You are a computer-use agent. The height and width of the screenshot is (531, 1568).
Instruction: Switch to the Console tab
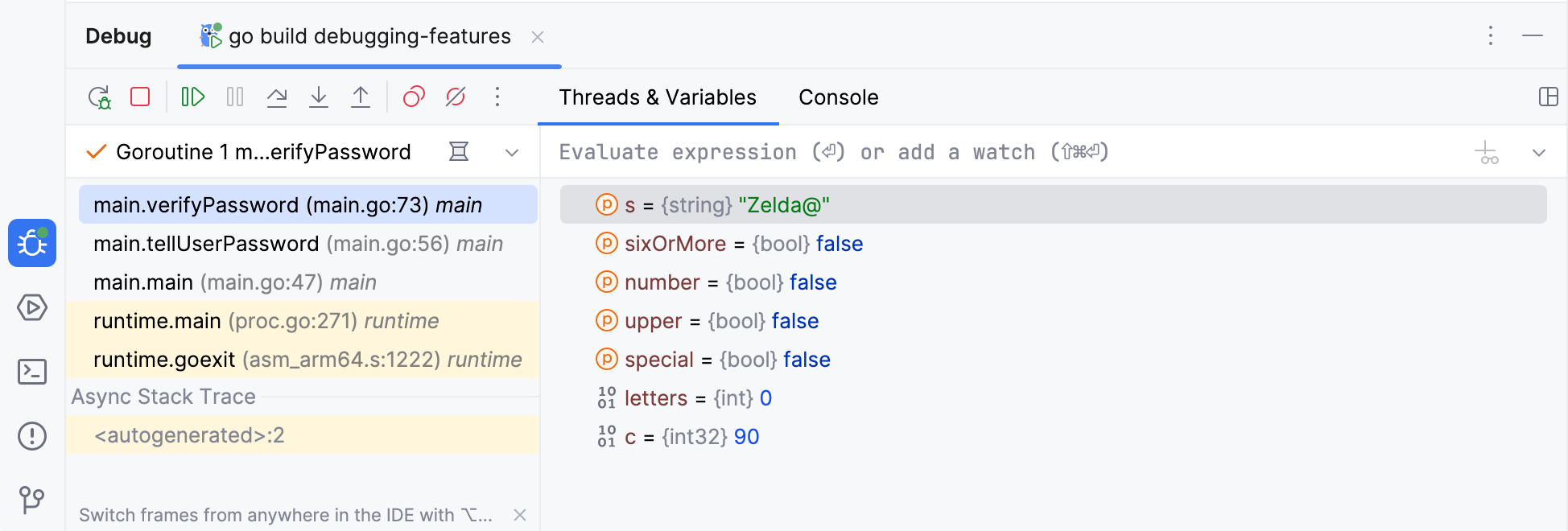click(838, 97)
